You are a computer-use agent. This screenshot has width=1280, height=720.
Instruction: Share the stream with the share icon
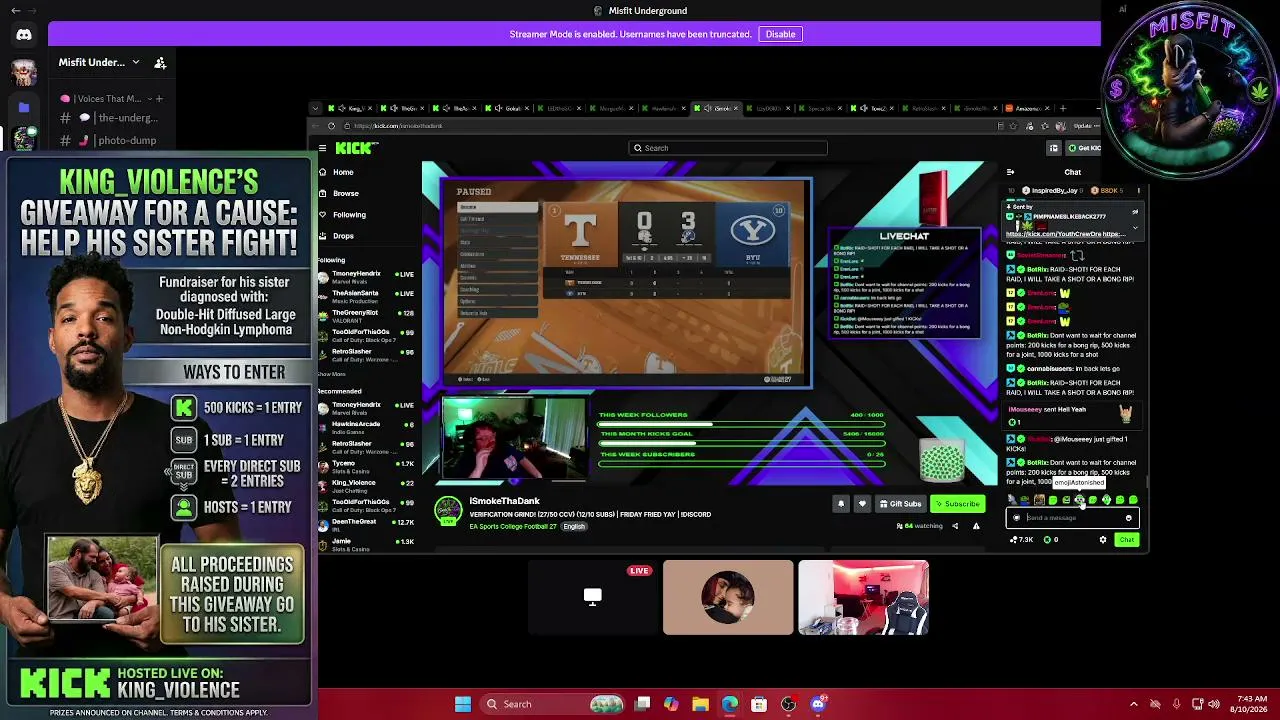point(954,526)
